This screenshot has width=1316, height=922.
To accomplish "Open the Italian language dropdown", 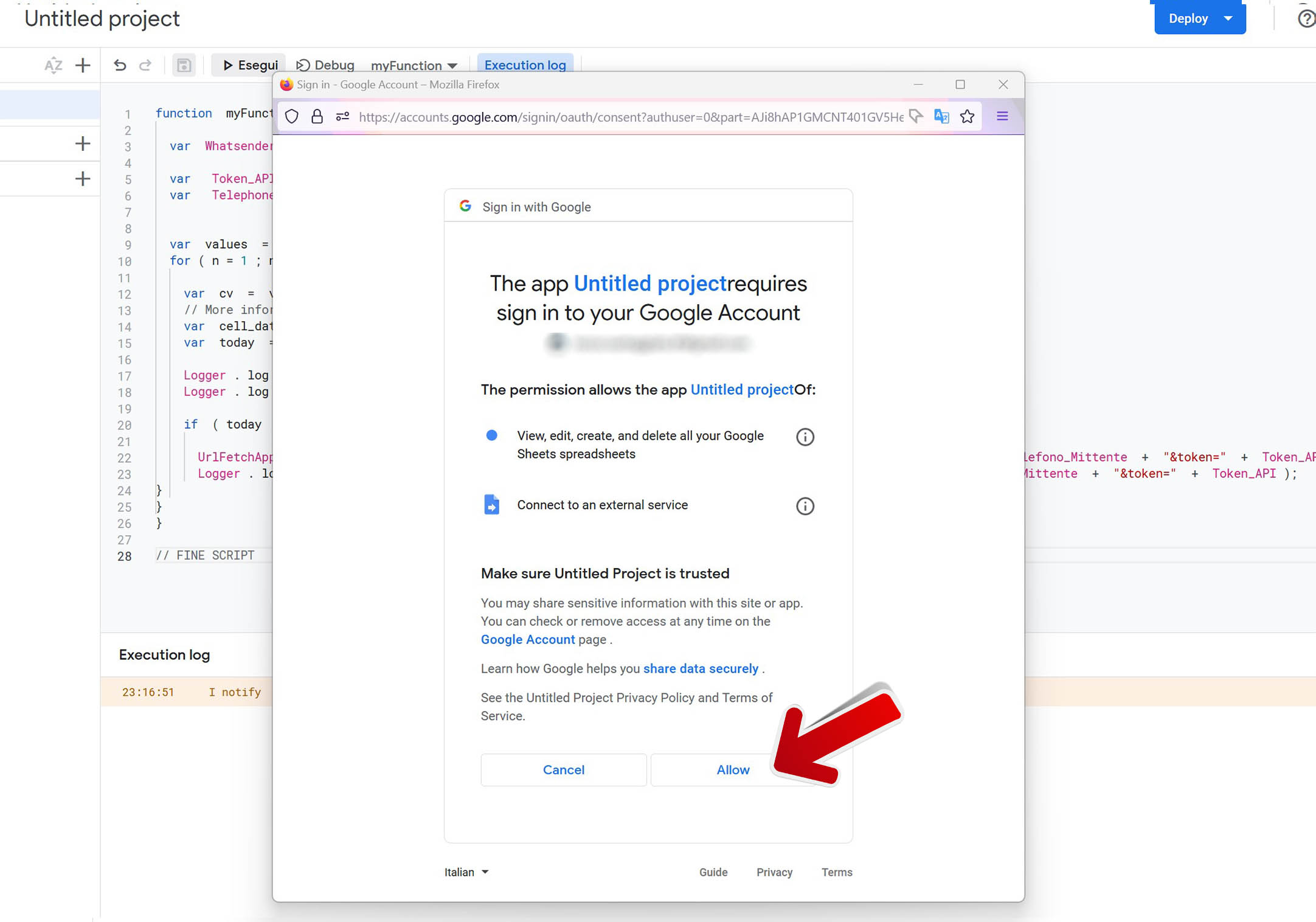I will [466, 872].
